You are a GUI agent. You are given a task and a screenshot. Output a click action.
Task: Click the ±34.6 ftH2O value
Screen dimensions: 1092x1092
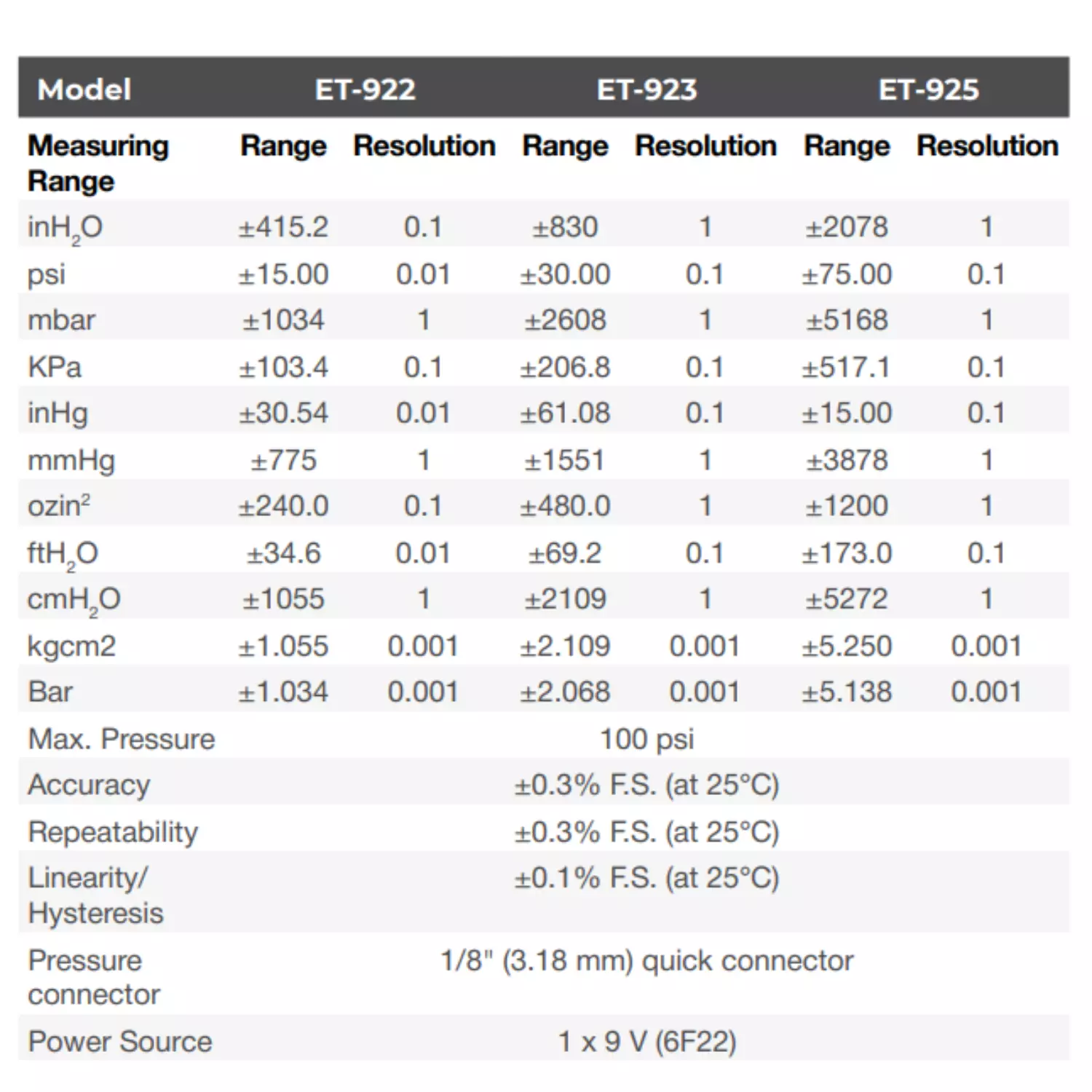[283, 553]
